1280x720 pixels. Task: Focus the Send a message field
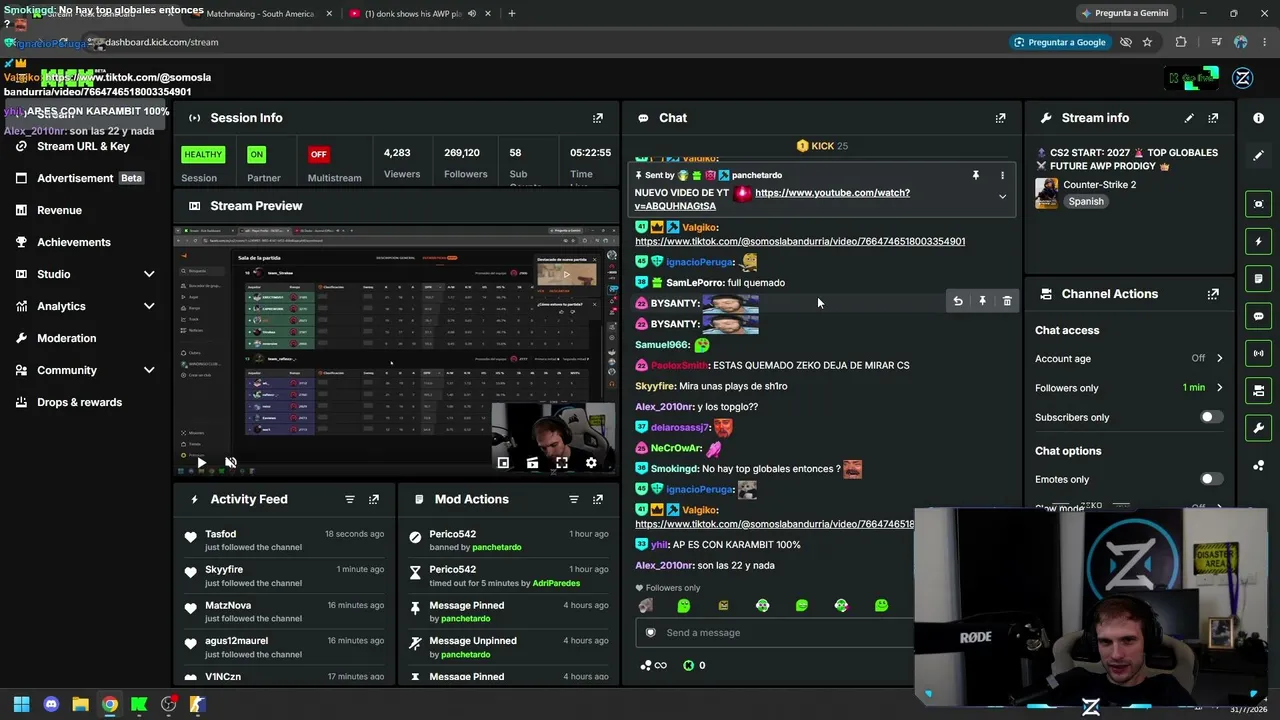point(775,632)
